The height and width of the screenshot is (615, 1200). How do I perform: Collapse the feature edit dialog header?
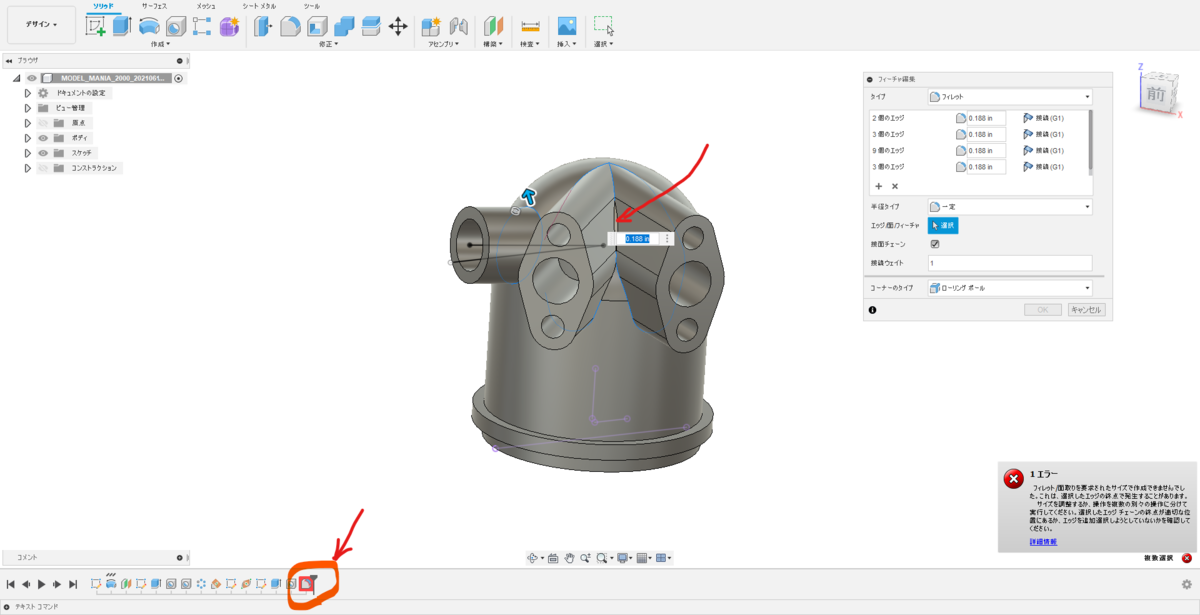pyautogui.click(x=870, y=79)
